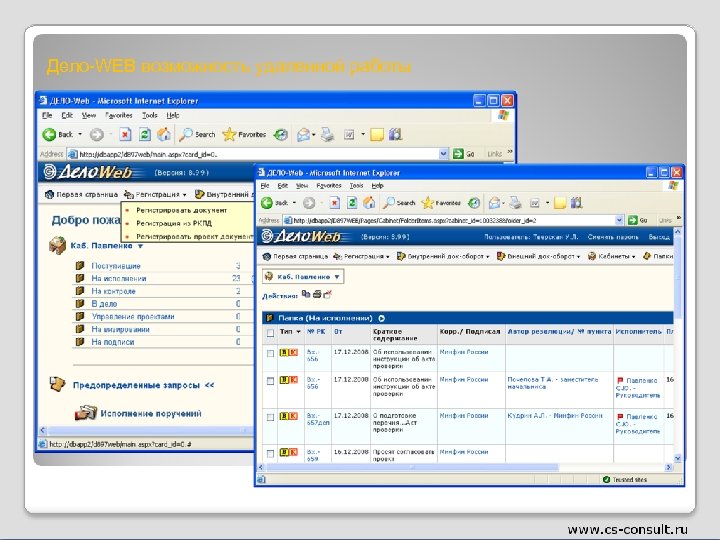Screen dimensions: 720x540
Task: Check row with Почепова Т.А. resolution
Action: [x=270, y=381]
